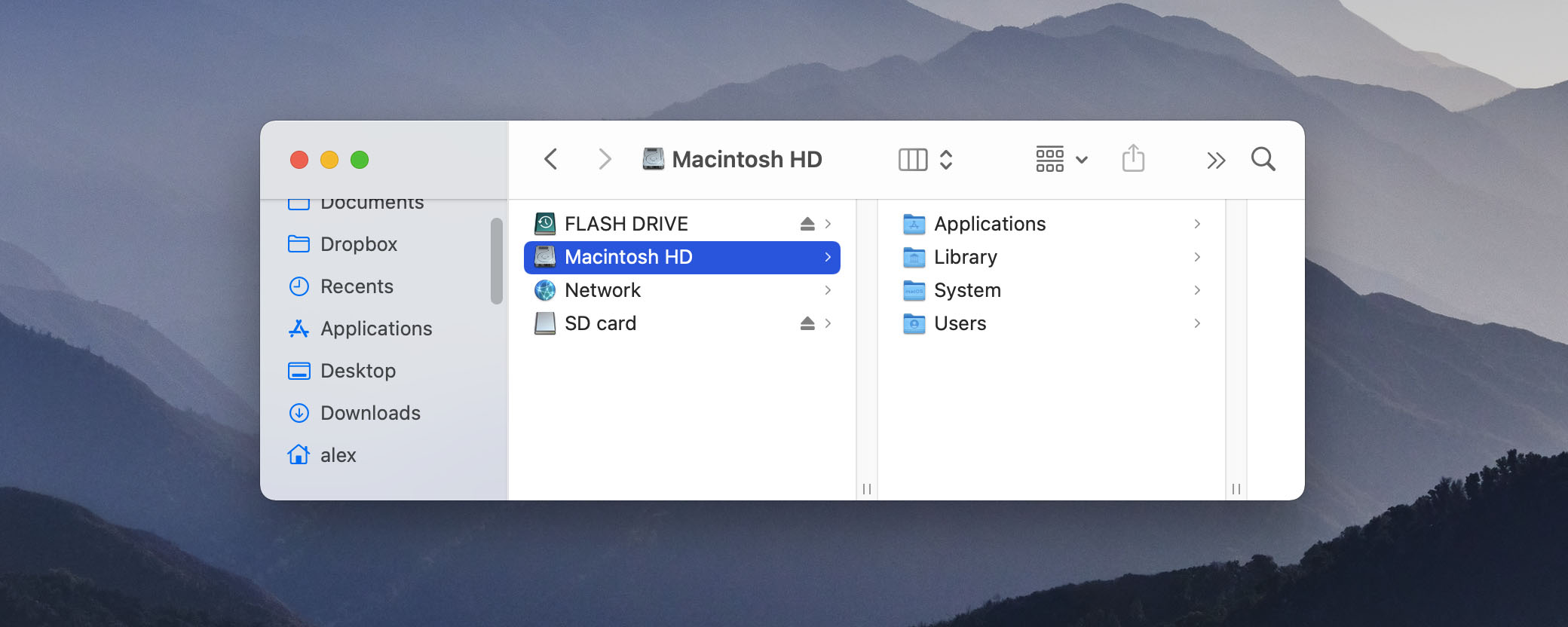Open the group-by grid icon menu
Viewport: 1568px width, 627px height.
pyautogui.click(x=1049, y=159)
